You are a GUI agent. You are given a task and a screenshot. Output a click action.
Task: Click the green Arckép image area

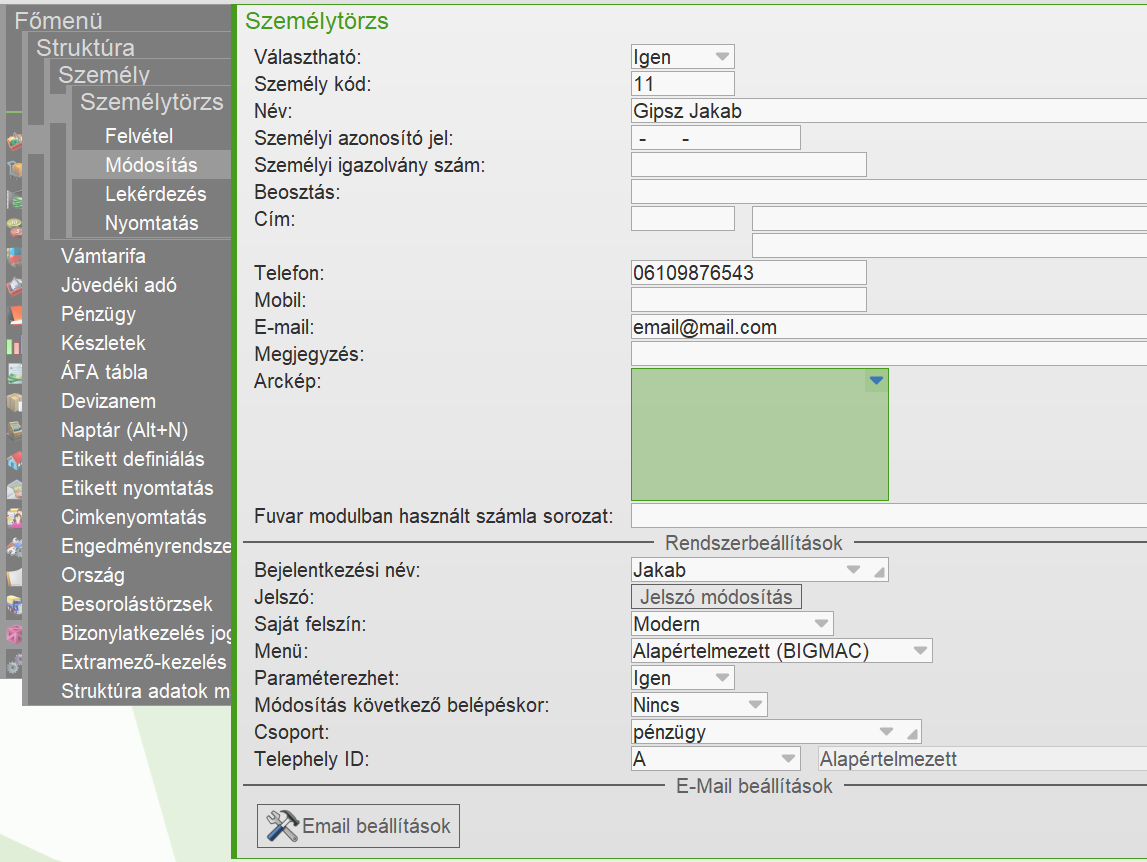759,435
